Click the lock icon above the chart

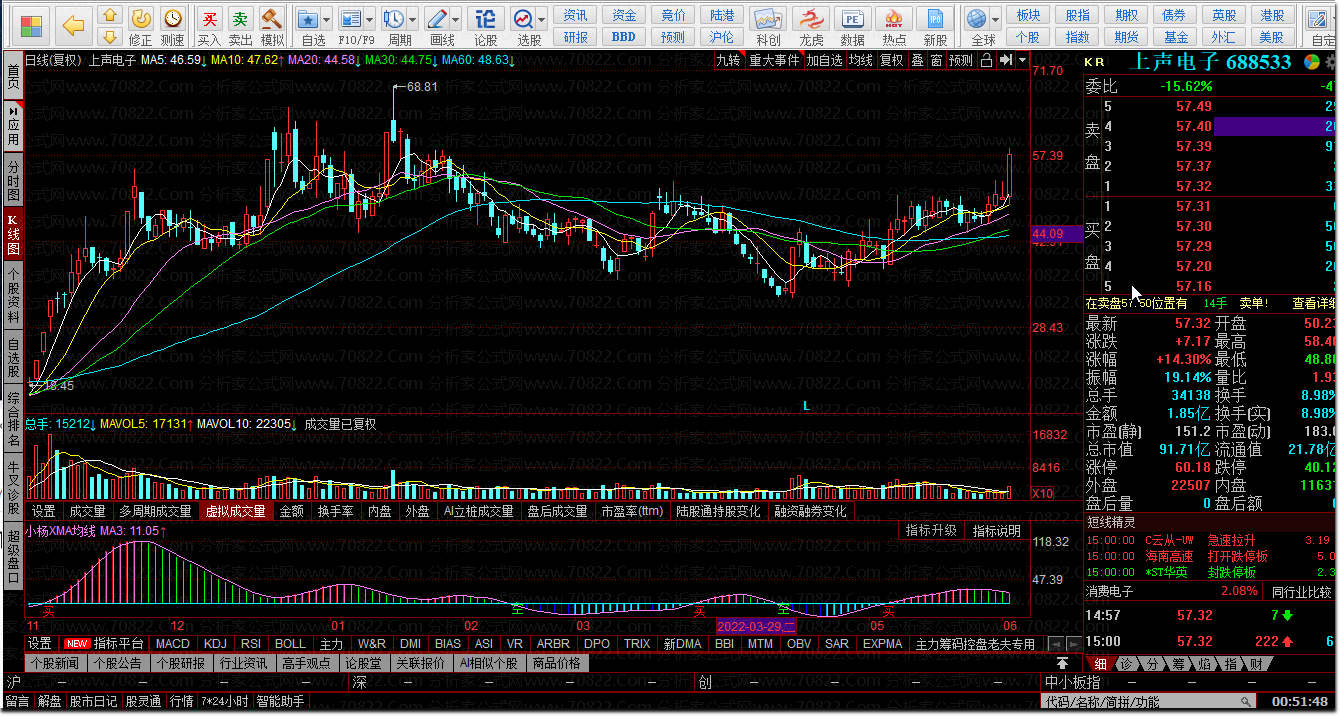click(986, 60)
